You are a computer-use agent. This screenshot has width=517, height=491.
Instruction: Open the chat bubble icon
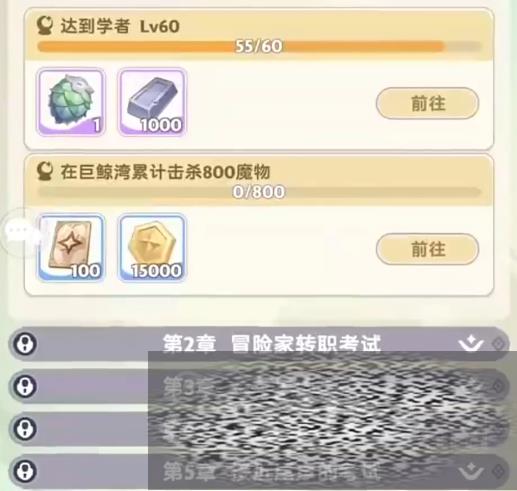19,230
